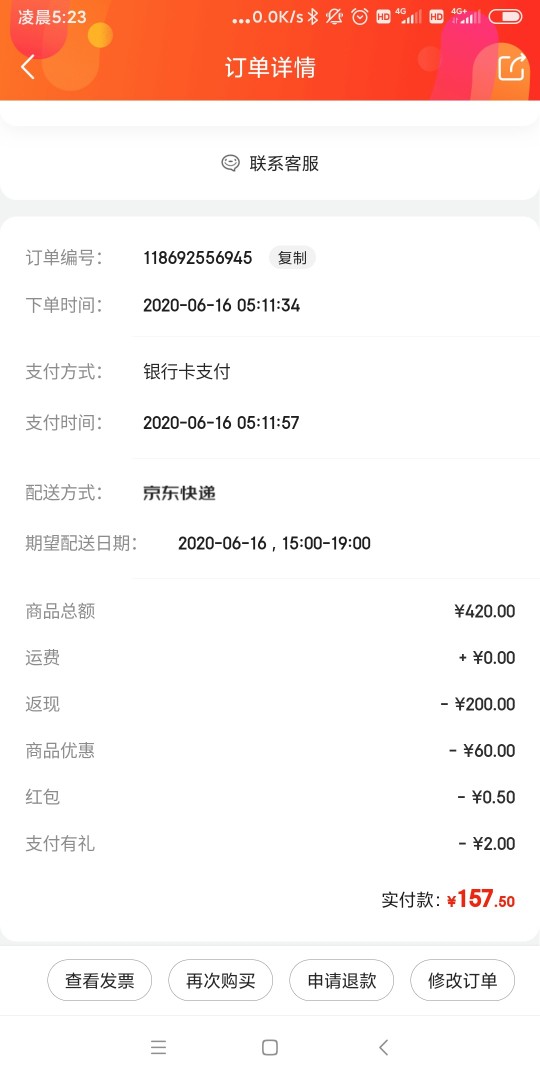This screenshot has width=540, height=1080.
Task: Copy the order number with 复制
Action: click(292, 258)
